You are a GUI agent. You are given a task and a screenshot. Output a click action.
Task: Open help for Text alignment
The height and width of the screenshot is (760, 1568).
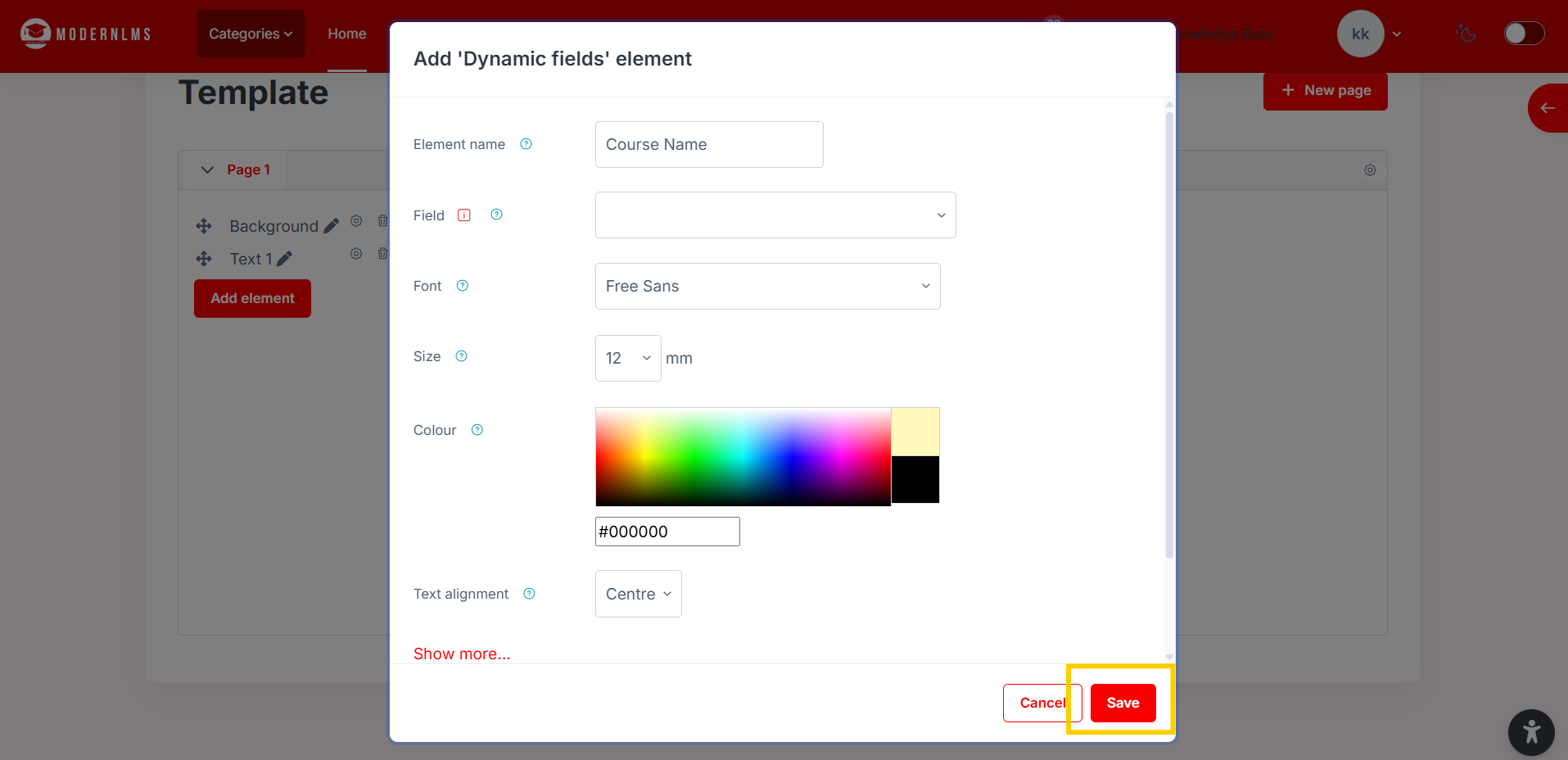coord(530,594)
